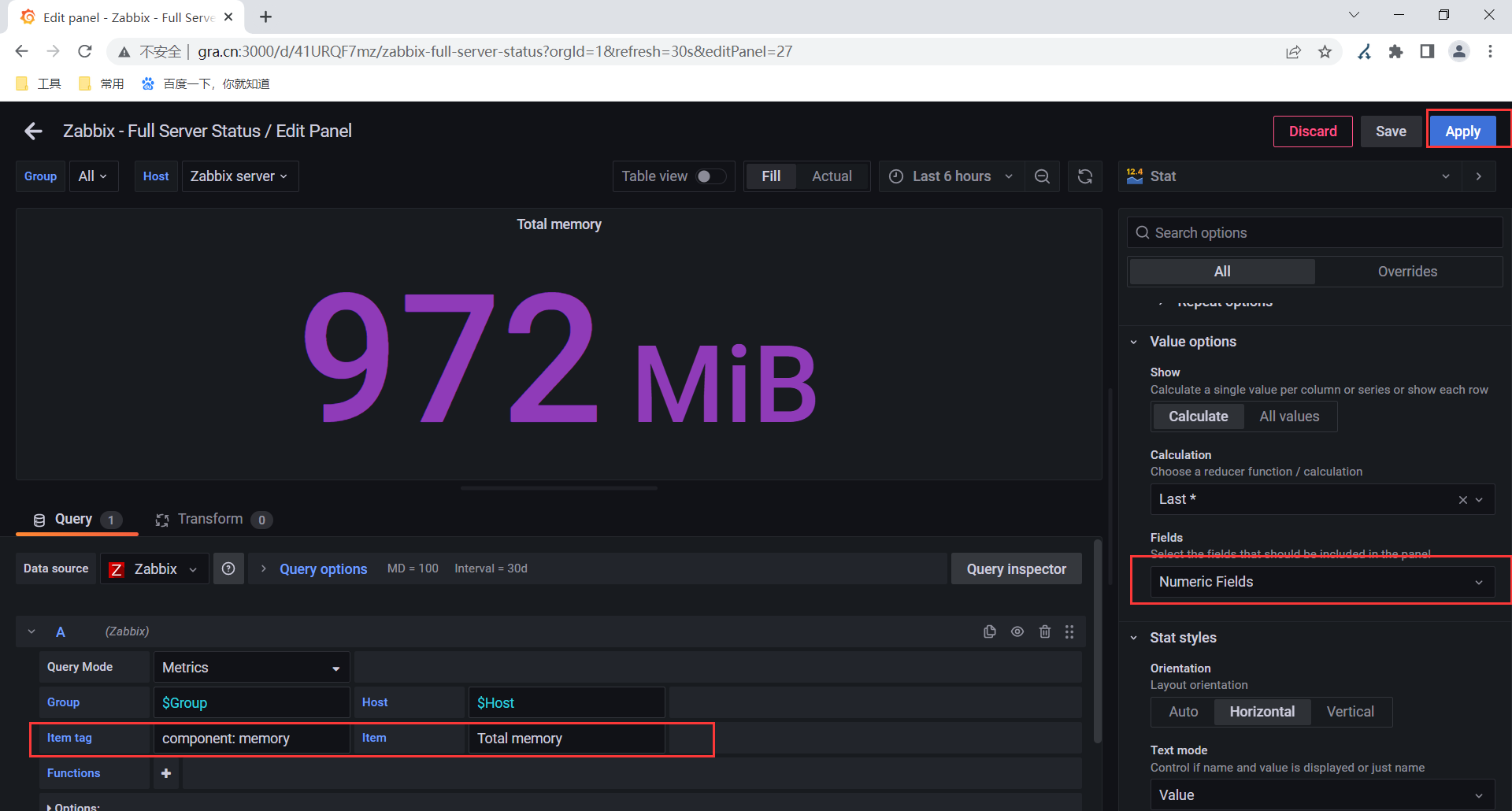Image resolution: width=1512 pixels, height=811 pixels.
Task: Collapse the options pane with chevron
Action: (1479, 176)
